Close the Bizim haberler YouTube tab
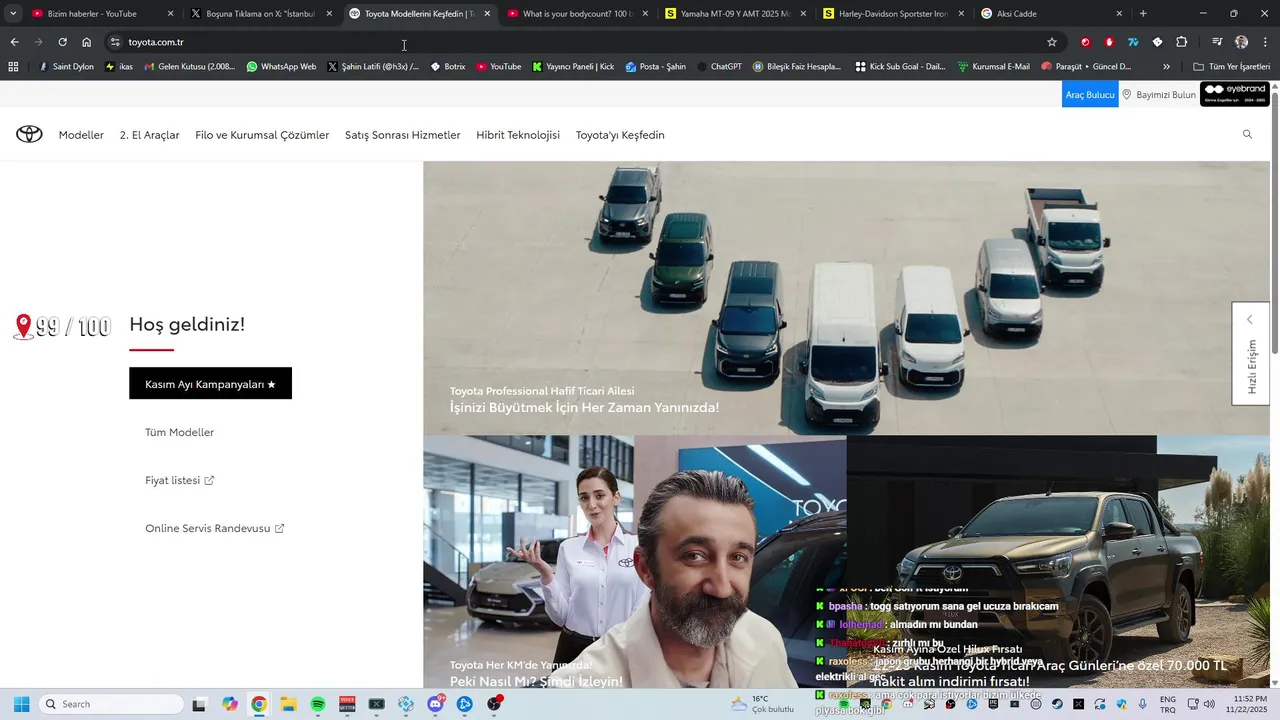The height and width of the screenshot is (720, 1280). pyautogui.click(x=170, y=14)
